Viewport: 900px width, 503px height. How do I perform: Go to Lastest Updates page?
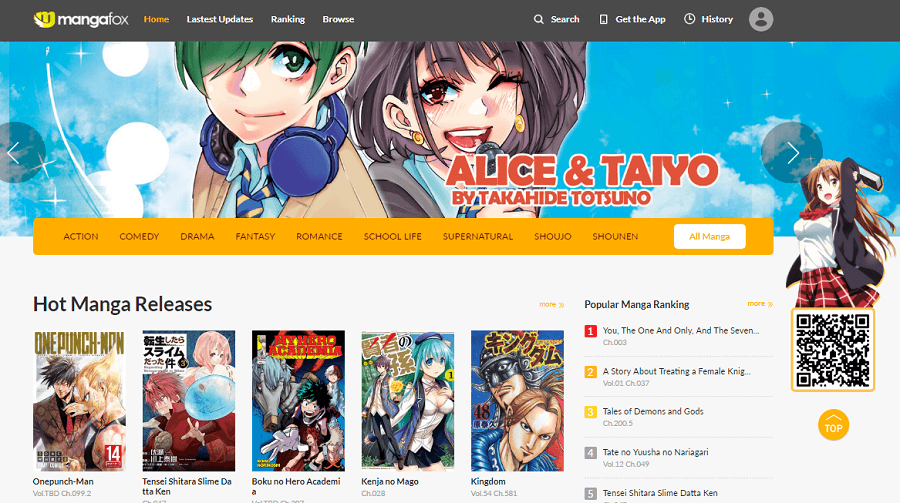click(x=220, y=19)
